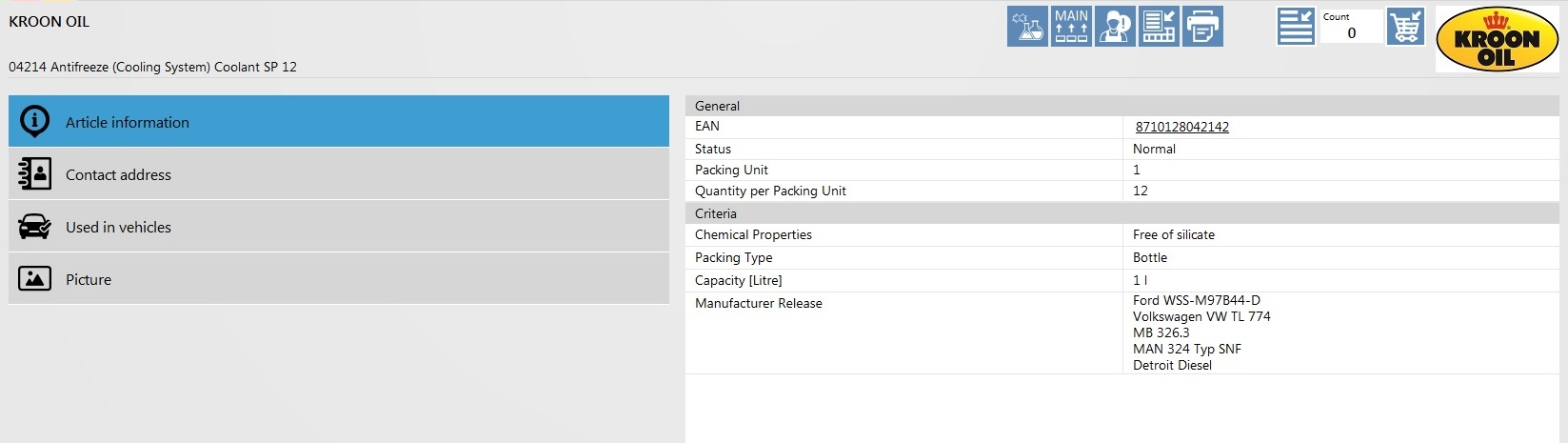The width and height of the screenshot is (1568, 443).
Task: Click the Count quantity field
Action: click(1351, 27)
